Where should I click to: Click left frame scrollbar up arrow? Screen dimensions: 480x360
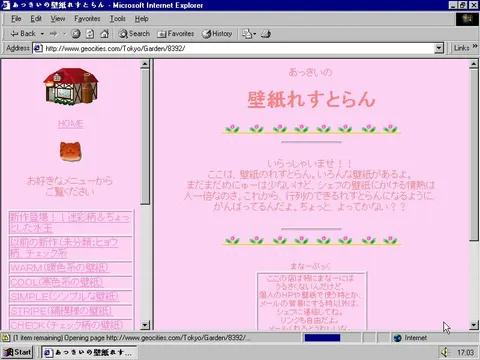pyautogui.click(x=145, y=64)
